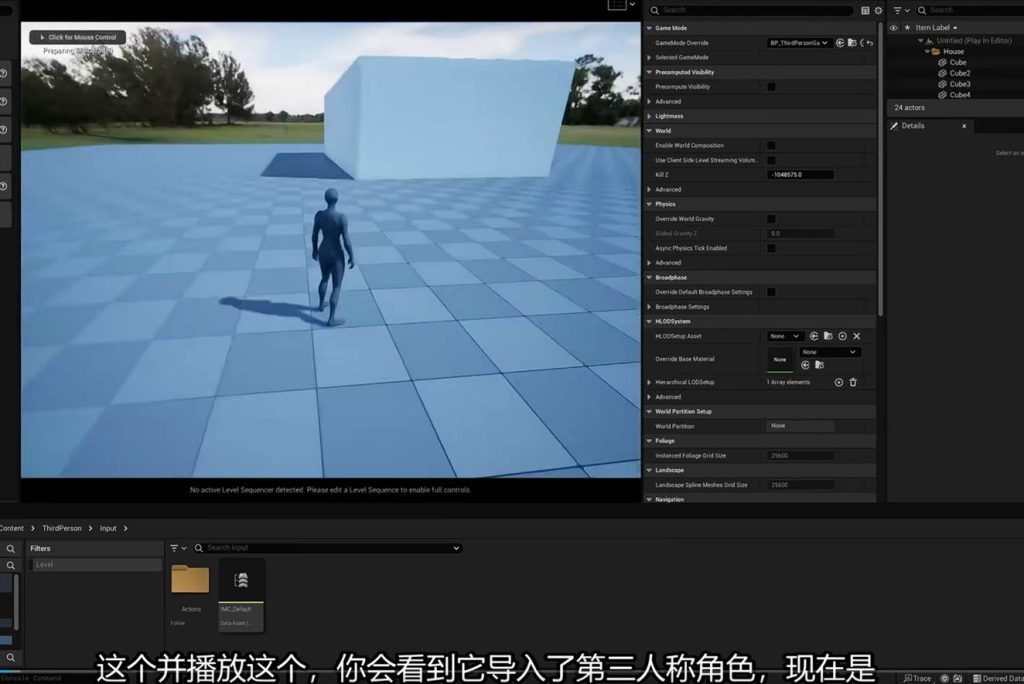The height and width of the screenshot is (684, 1024).
Task: Open the World Settings gear options
Action: [878, 10]
